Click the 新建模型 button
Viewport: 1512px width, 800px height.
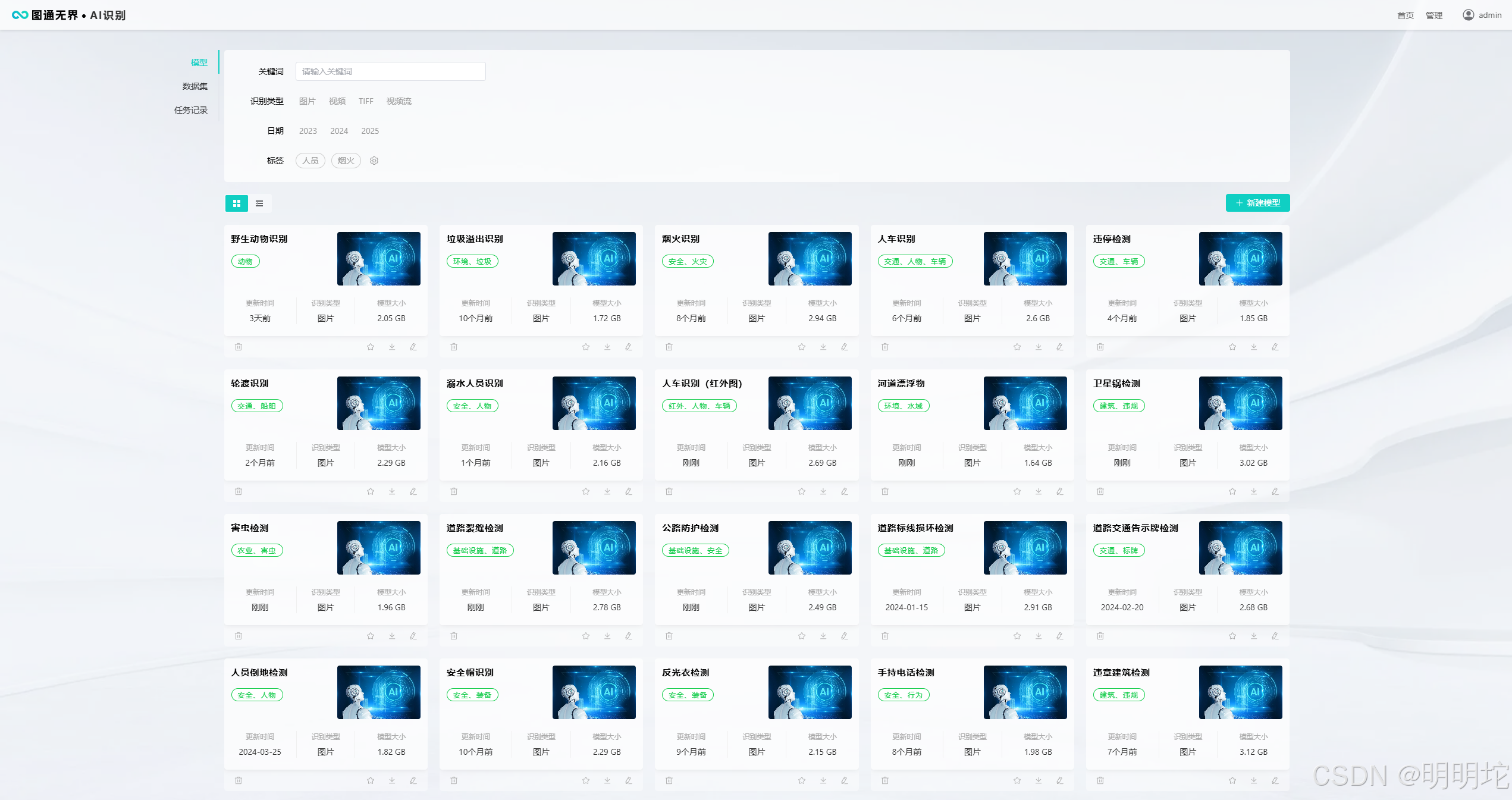click(x=1257, y=203)
